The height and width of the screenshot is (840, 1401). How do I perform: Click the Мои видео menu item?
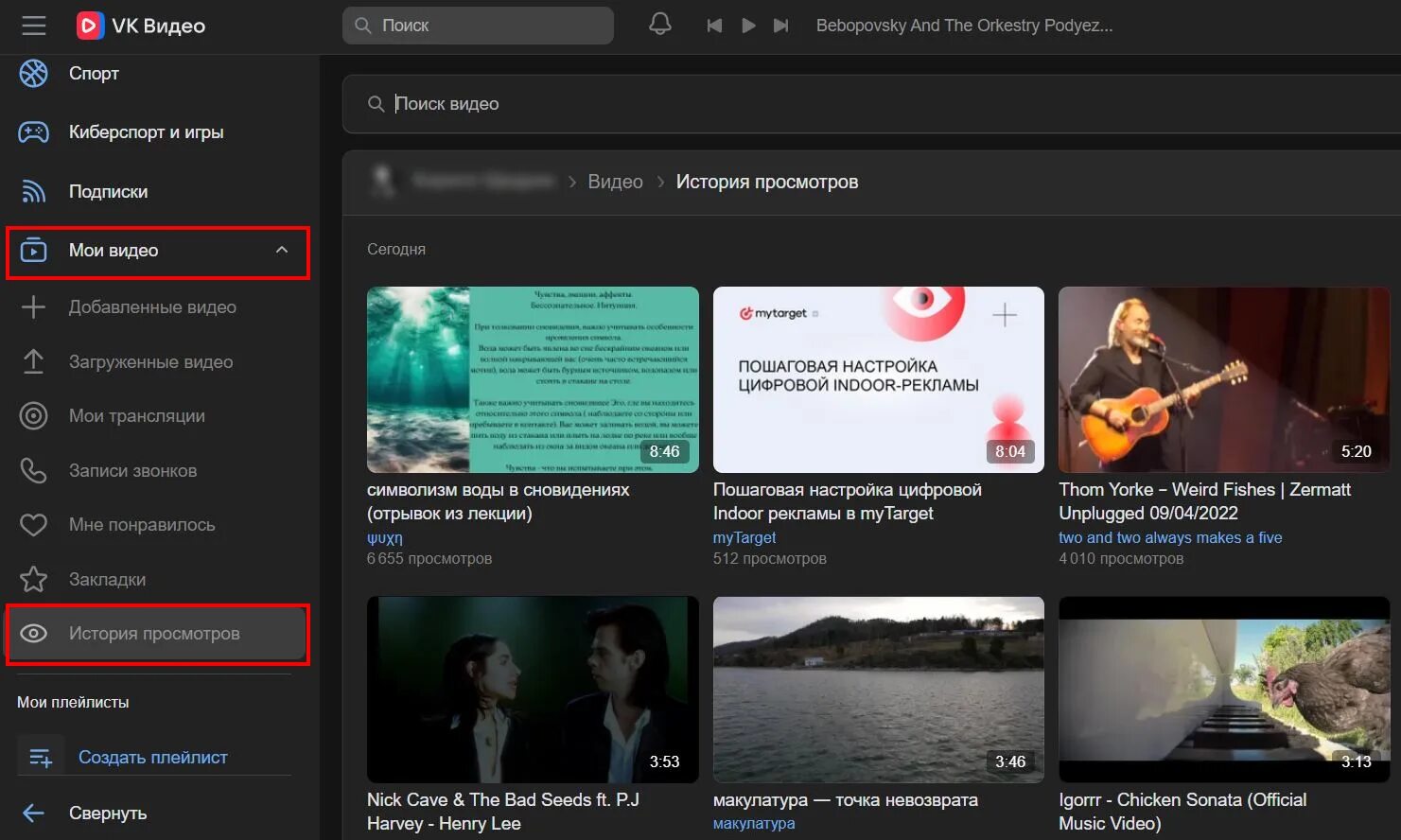(x=158, y=251)
